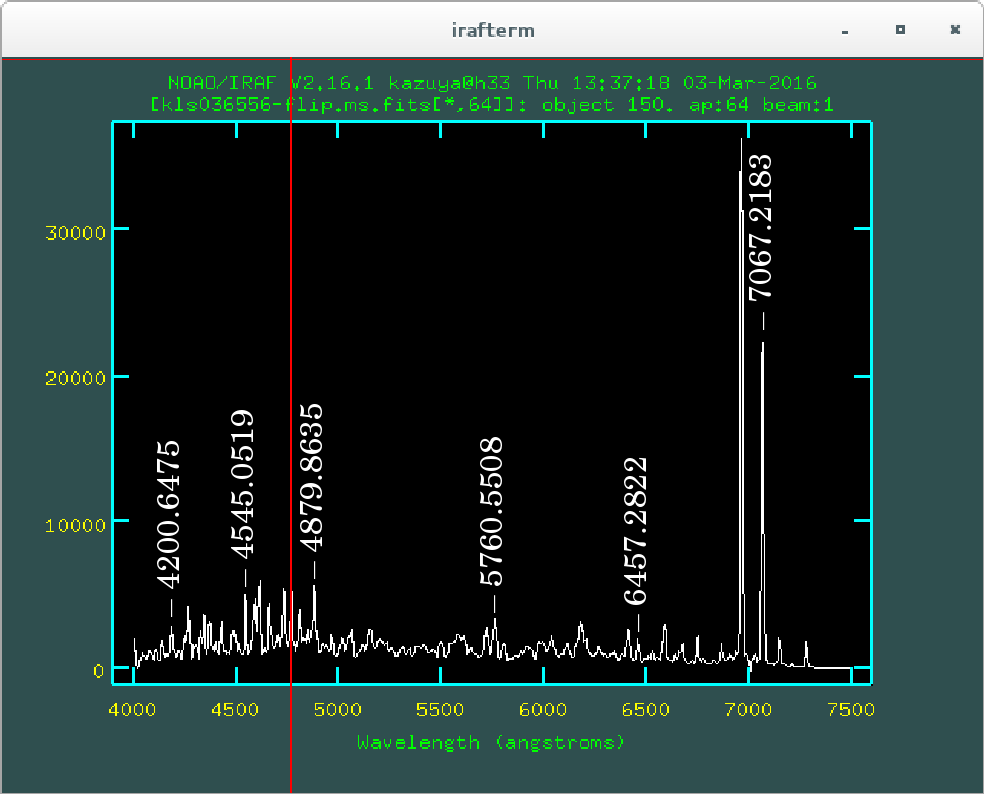Image resolution: width=984 pixels, height=794 pixels.
Task: Close the irafterm window
Action: point(955,30)
